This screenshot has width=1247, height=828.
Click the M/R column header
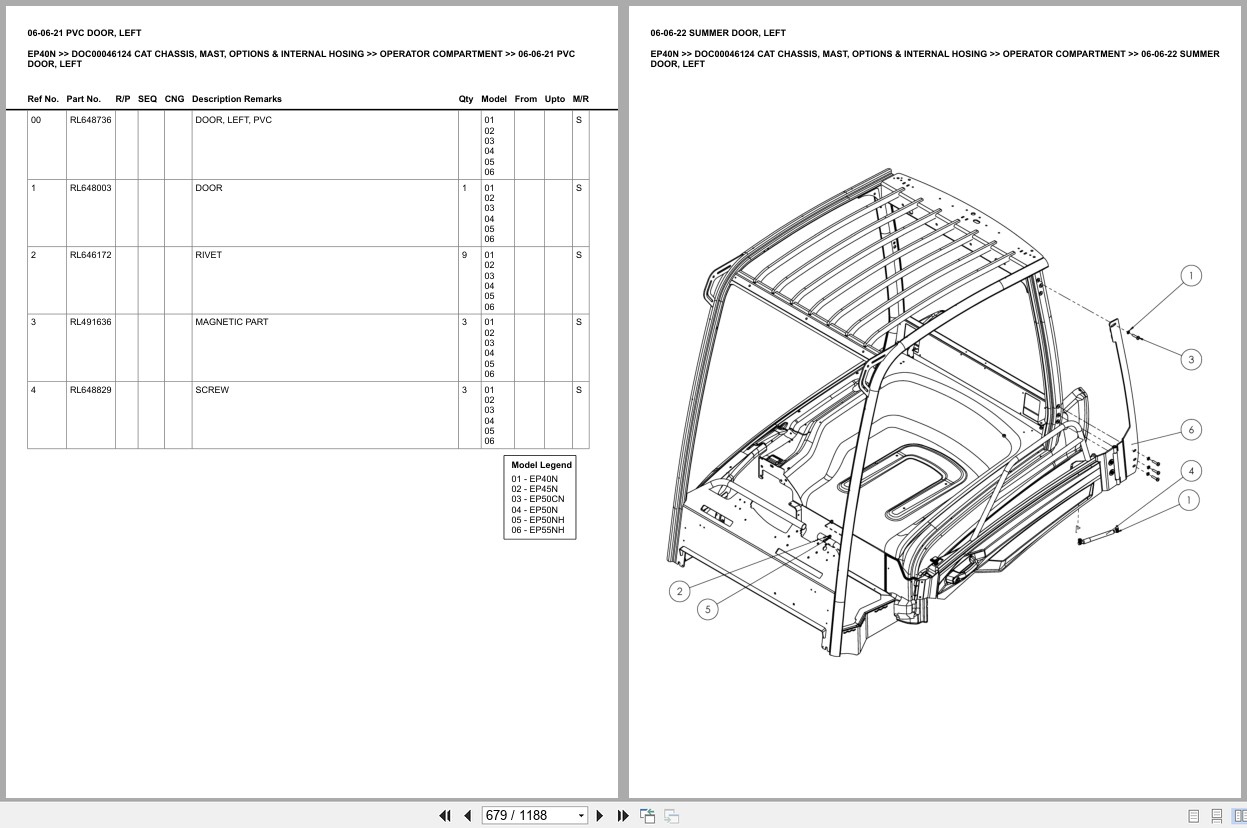coord(581,99)
